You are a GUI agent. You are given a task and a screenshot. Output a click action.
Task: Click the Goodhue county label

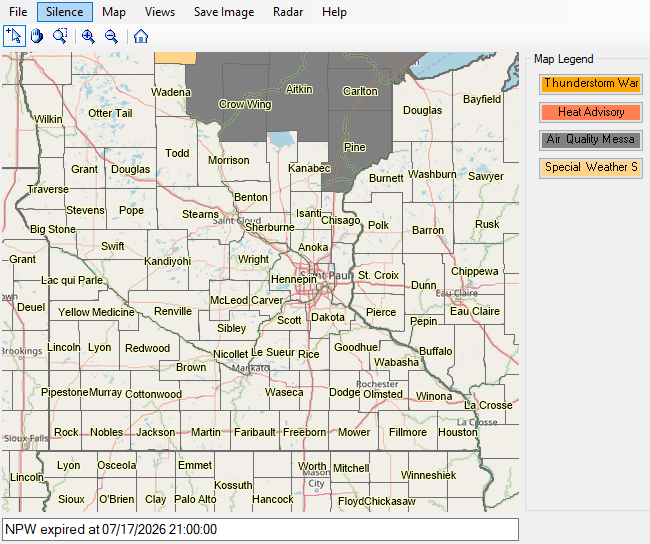tap(356, 347)
